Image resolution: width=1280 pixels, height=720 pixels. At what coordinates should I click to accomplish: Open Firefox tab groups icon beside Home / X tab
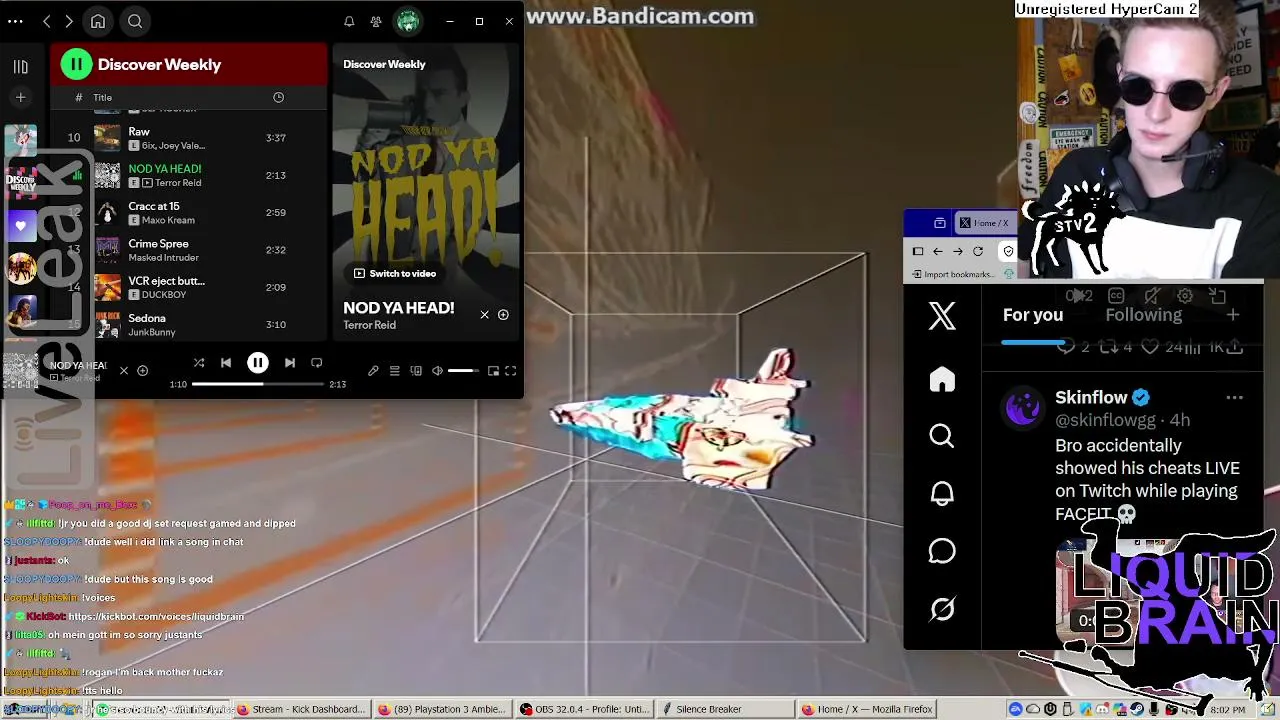pos(939,223)
